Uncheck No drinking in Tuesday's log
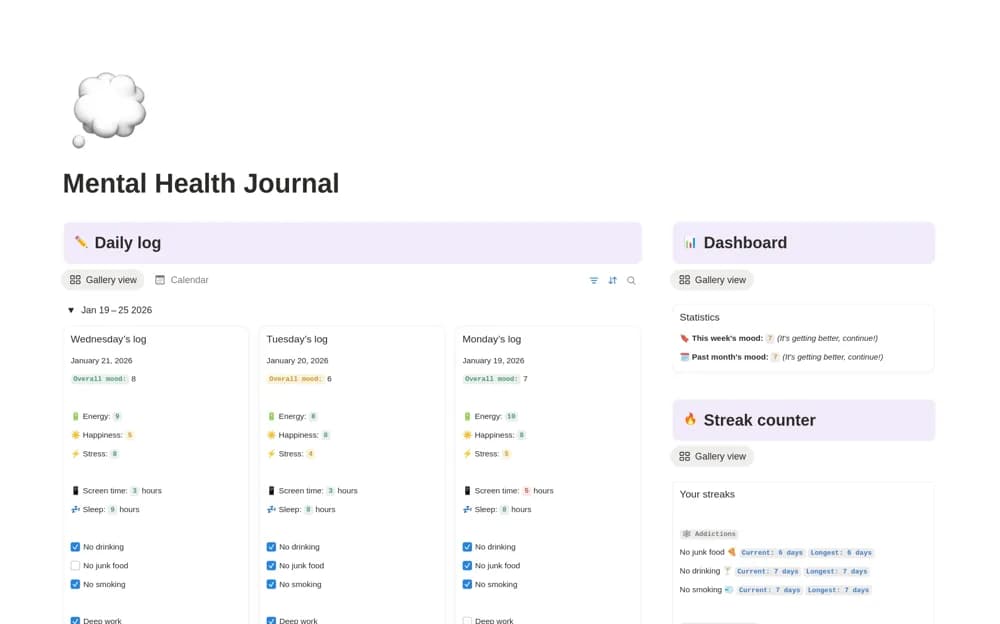1000x624 pixels. tap(271, 547)
